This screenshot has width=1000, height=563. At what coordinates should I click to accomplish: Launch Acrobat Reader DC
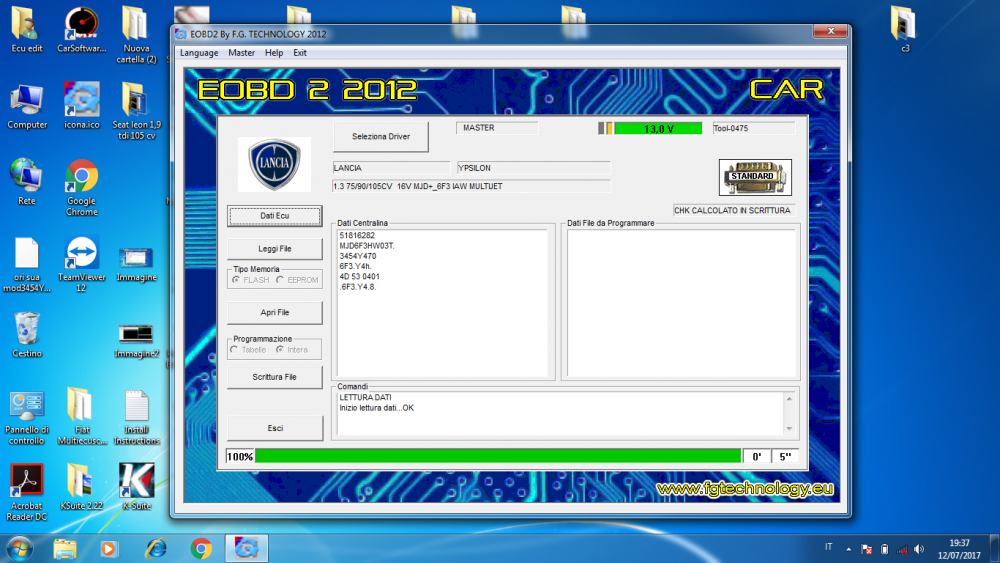click(27, 492)
